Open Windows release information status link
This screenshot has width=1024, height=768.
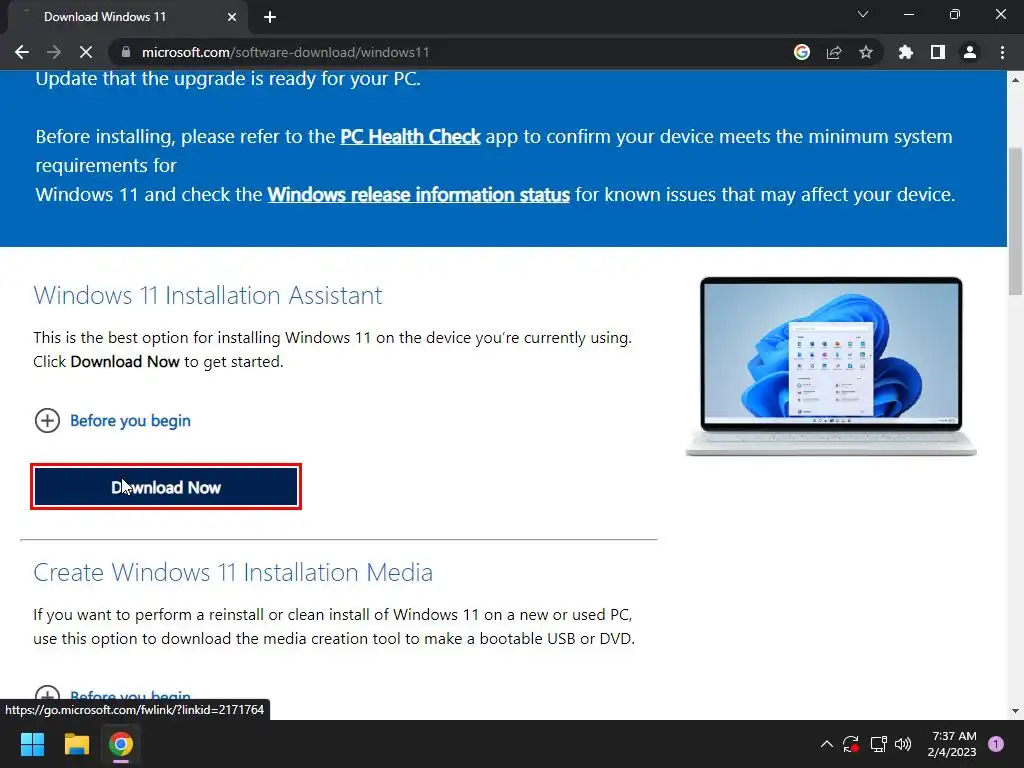click(419, 195)
